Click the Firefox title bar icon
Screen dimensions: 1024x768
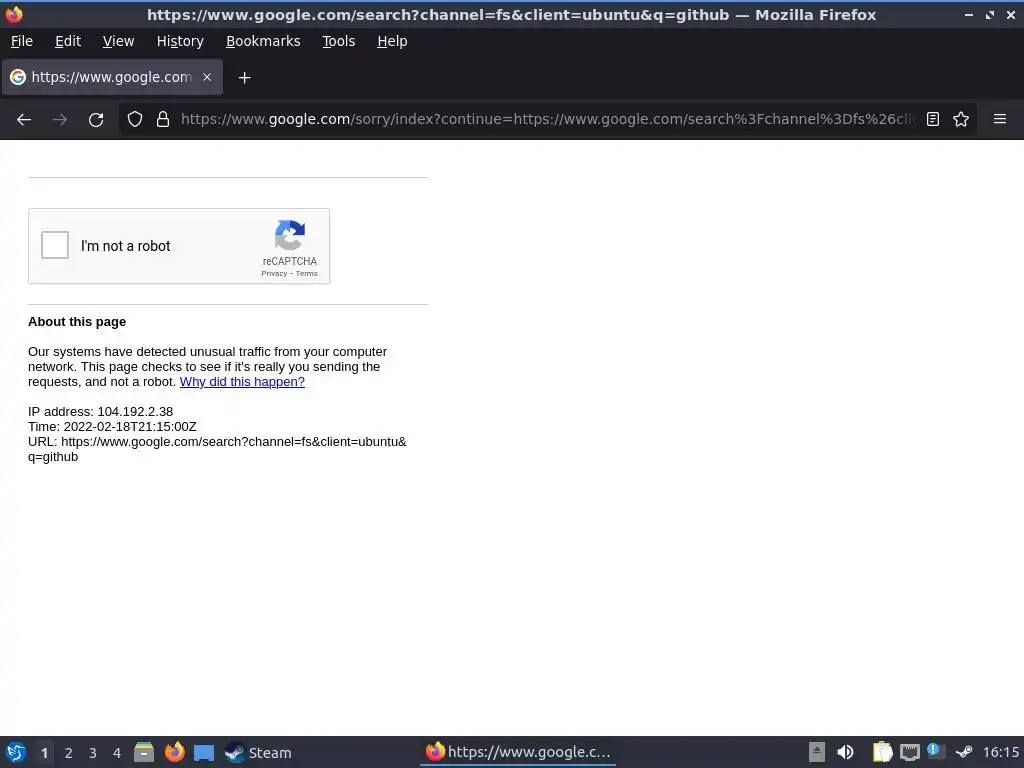tap(14, 14)
